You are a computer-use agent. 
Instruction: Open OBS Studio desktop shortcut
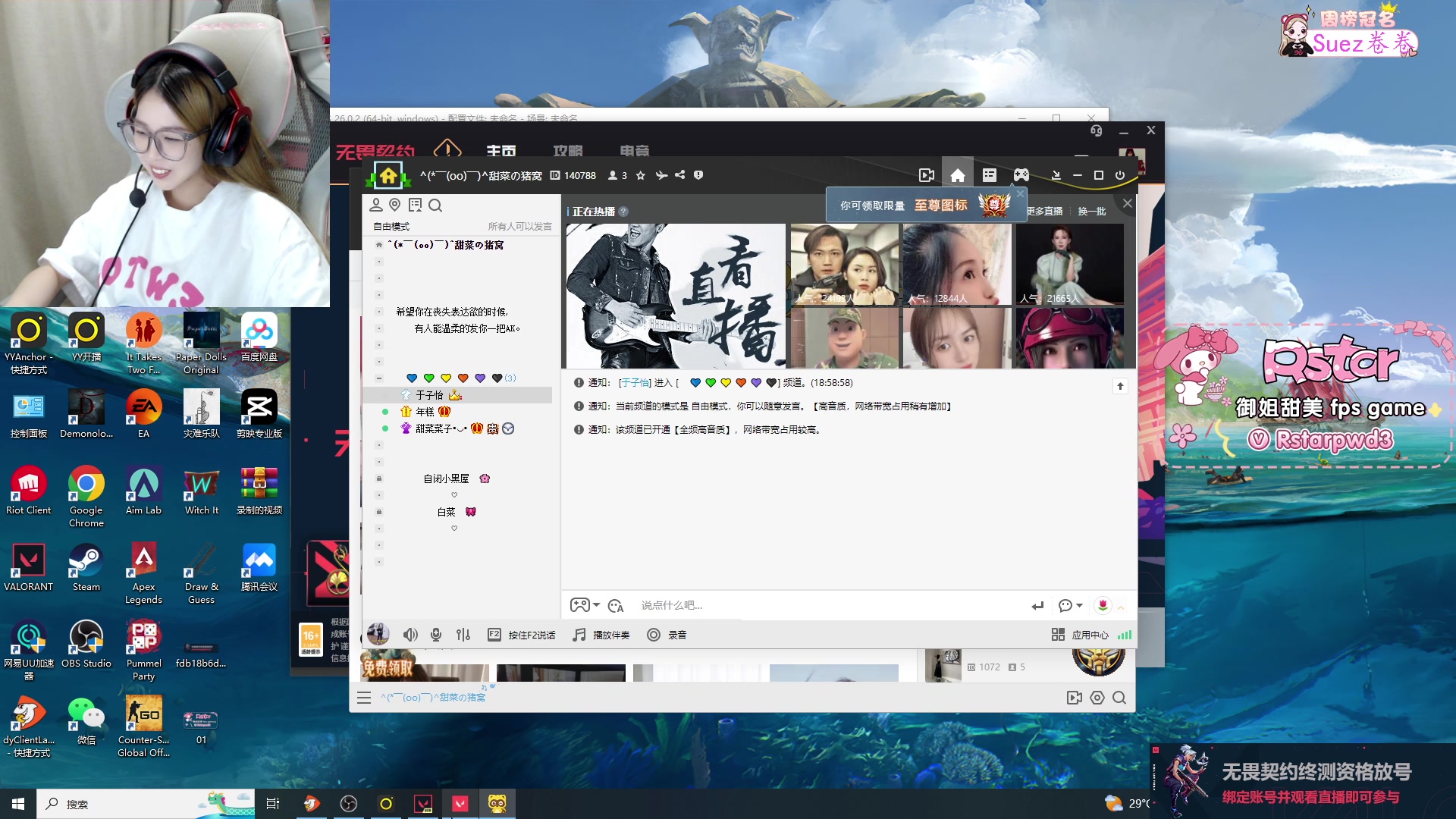[86, 645]
